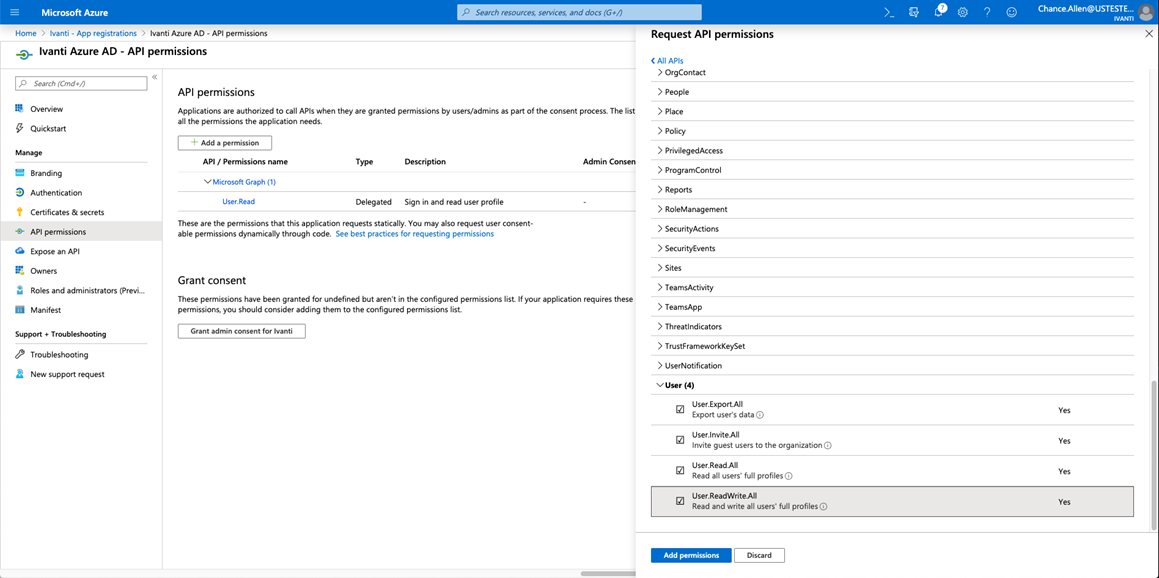Click Grant admin consent for Ivanti

coord(241,331)
